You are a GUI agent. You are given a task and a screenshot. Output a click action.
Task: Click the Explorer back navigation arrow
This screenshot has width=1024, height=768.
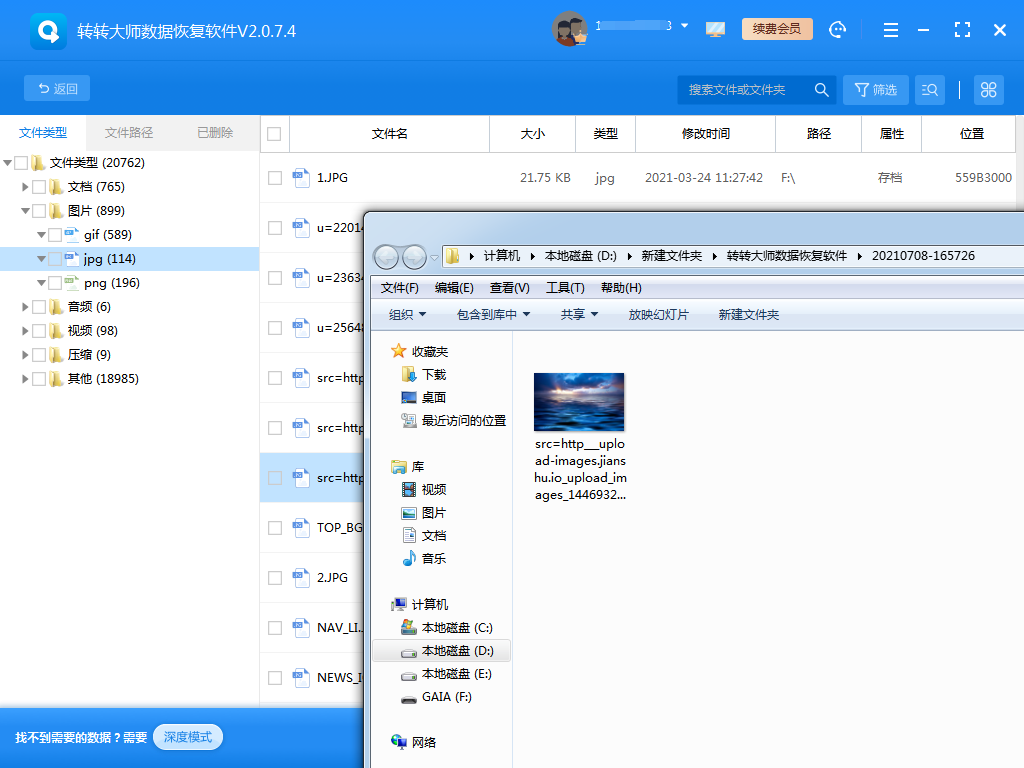[386, 257]
